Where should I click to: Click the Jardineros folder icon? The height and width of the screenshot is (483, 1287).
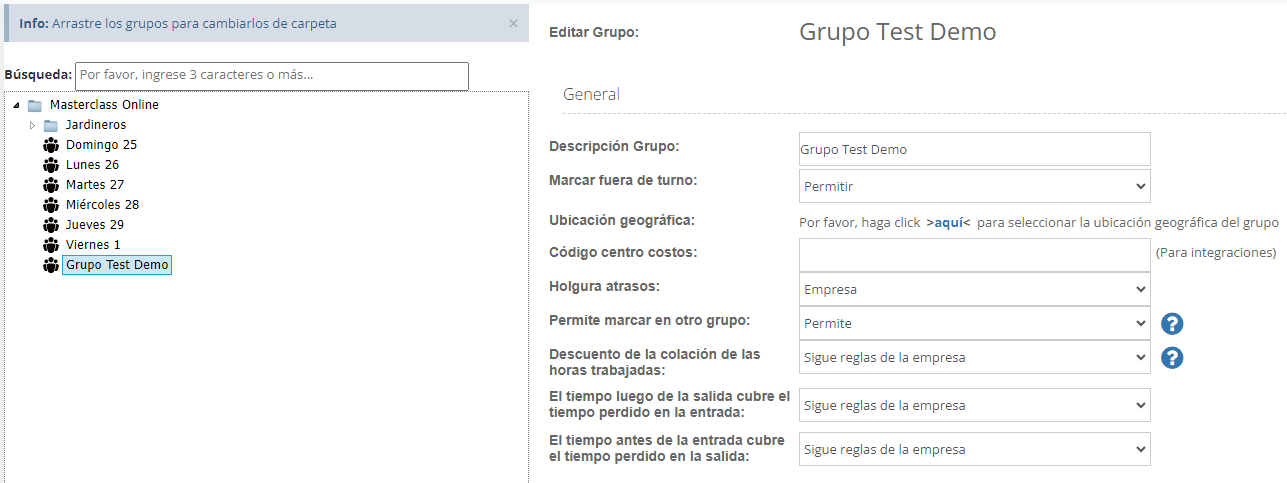pos(51,125)
